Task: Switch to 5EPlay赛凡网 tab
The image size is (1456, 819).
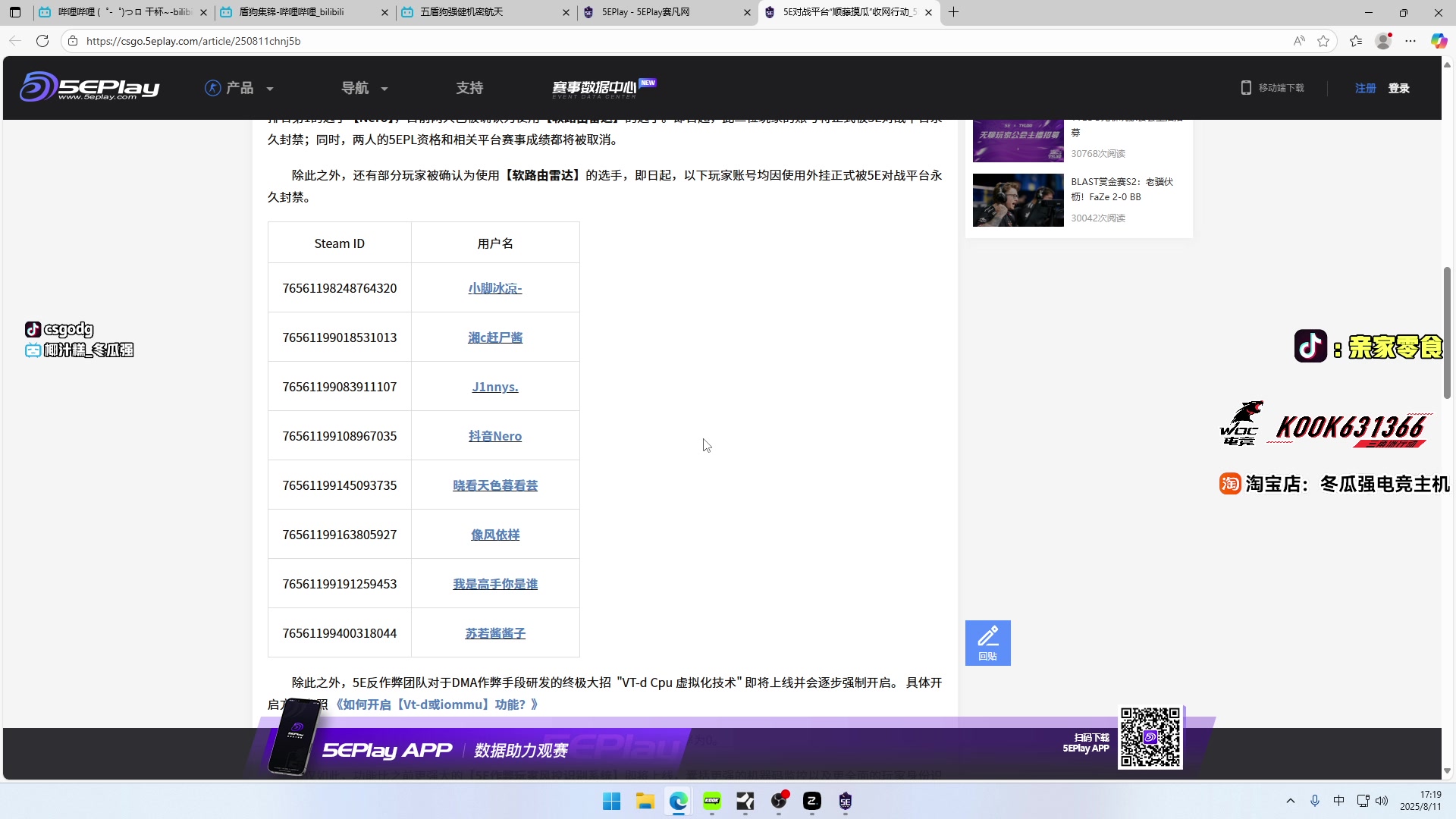Action: [666, 12]
